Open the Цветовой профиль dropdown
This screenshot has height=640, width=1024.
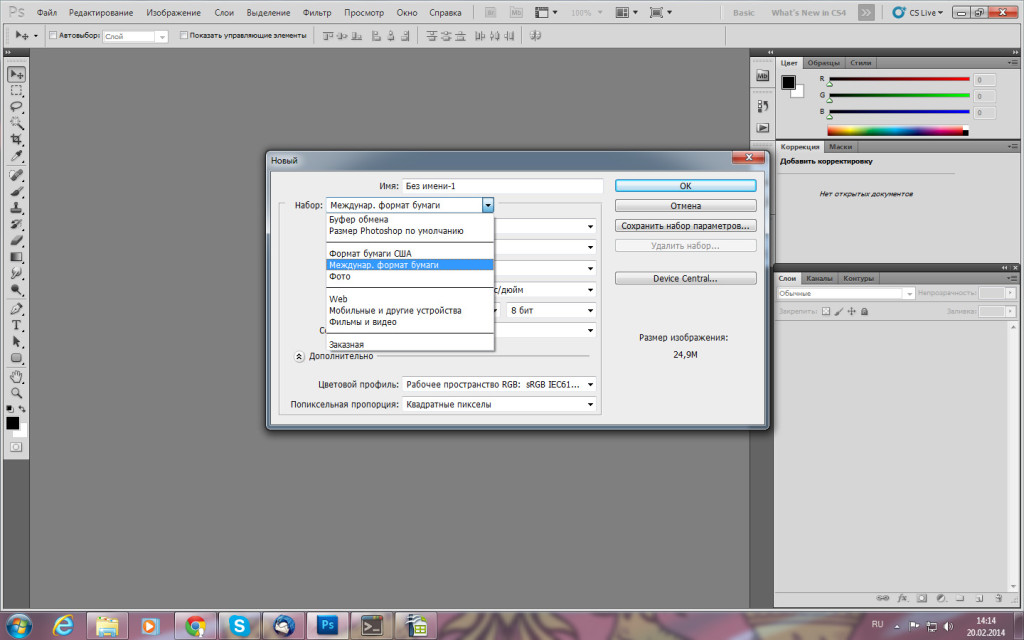[x=499, y=384]
